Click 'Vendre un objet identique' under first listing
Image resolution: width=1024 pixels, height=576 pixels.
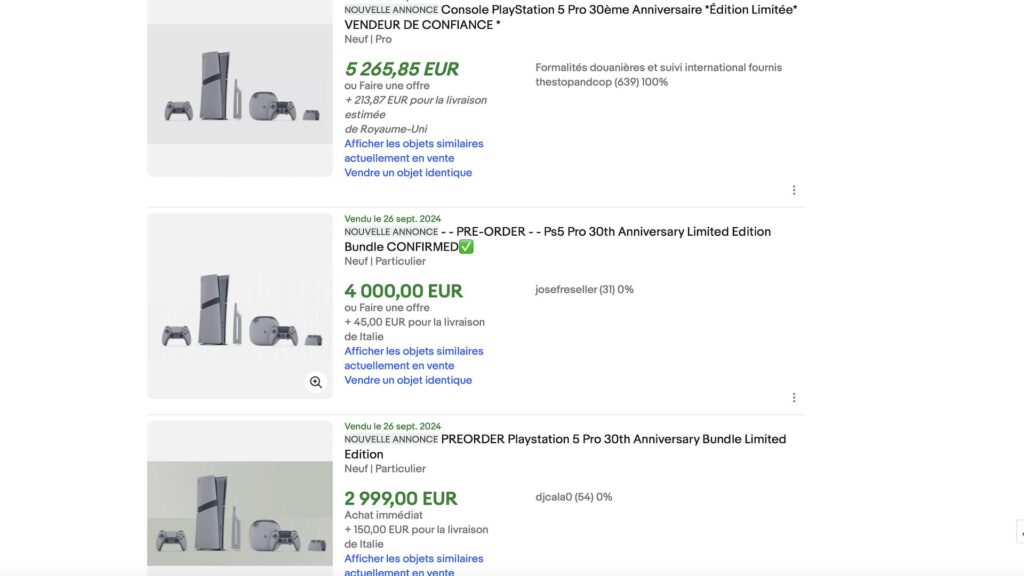tap(408, 172)
